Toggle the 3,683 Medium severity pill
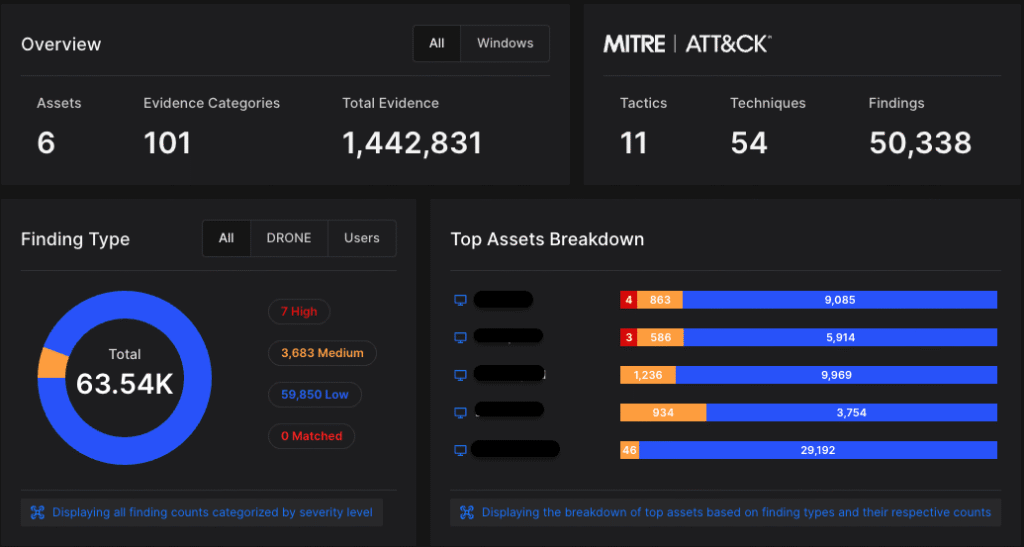The width and height of the screenshot is (1024, 547). tap(322, 353)
